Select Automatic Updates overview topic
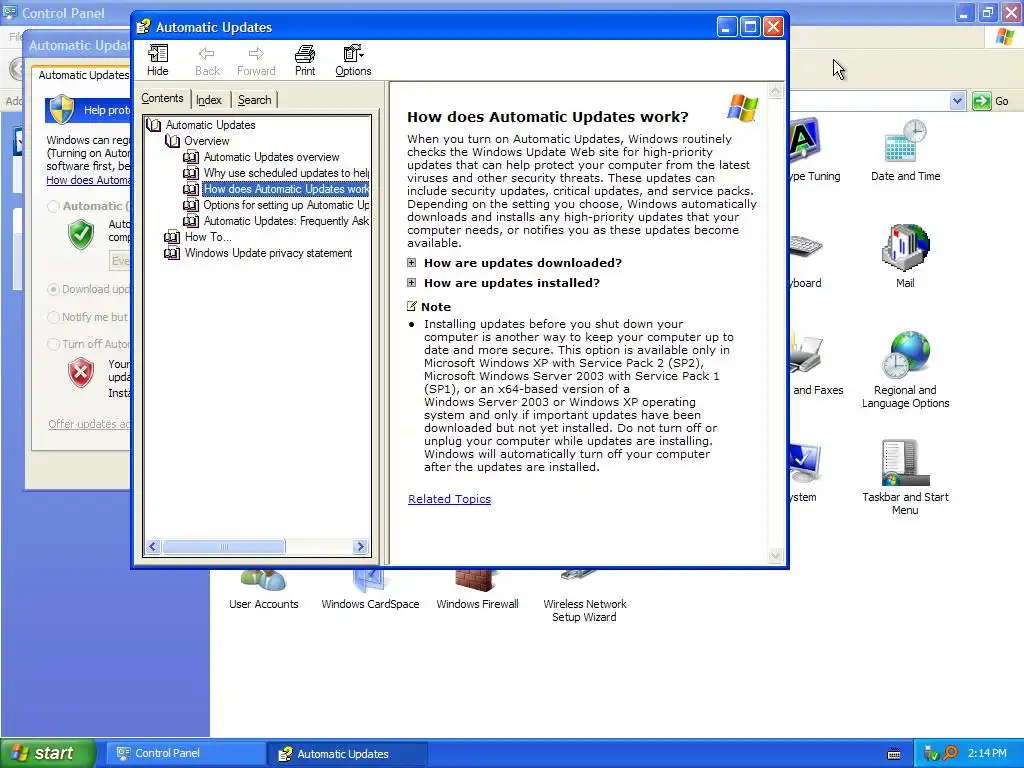The image size is (1024, 768). click(271, 157)
